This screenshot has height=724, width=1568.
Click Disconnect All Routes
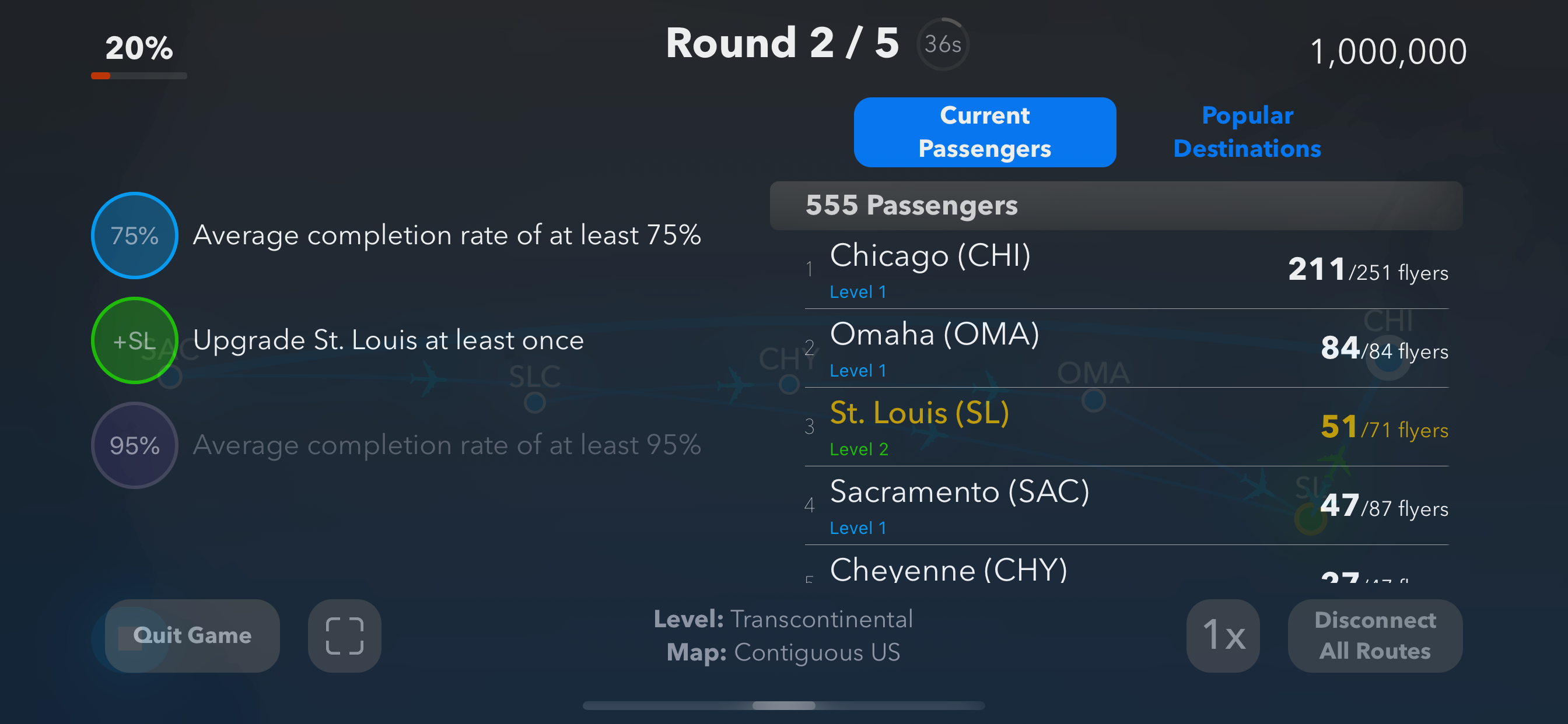point(1374,636)
